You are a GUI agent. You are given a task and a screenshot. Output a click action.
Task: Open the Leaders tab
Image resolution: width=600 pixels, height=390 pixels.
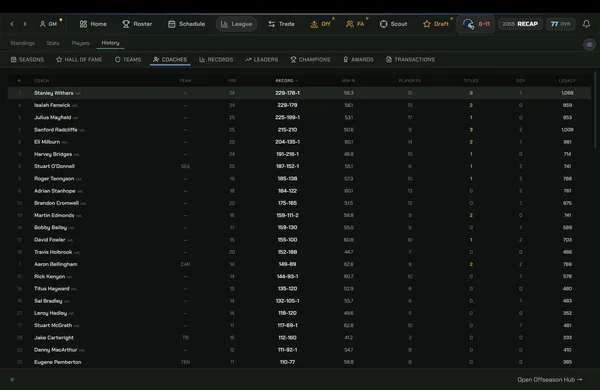(x=262, y=60)
